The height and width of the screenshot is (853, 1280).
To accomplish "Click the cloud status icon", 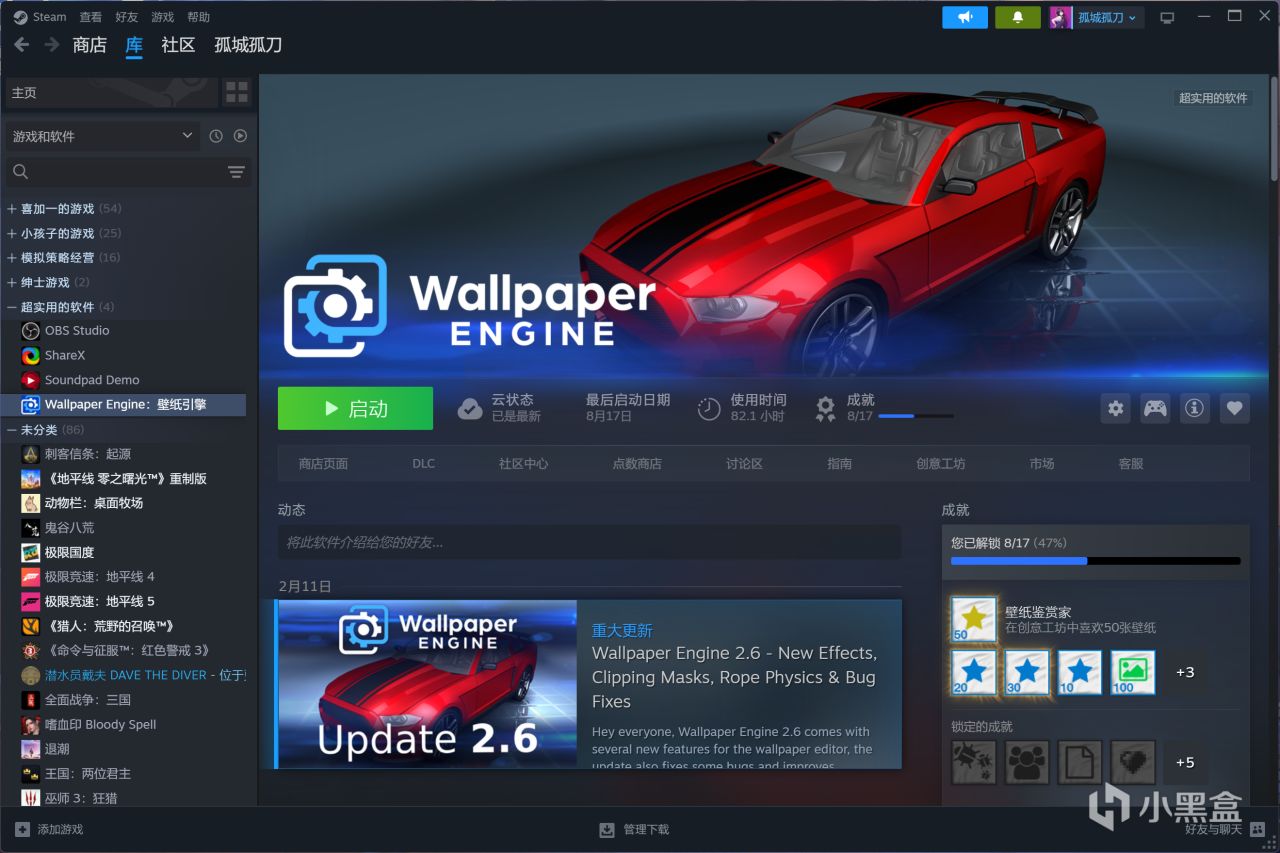I will [x=470, y=408].
